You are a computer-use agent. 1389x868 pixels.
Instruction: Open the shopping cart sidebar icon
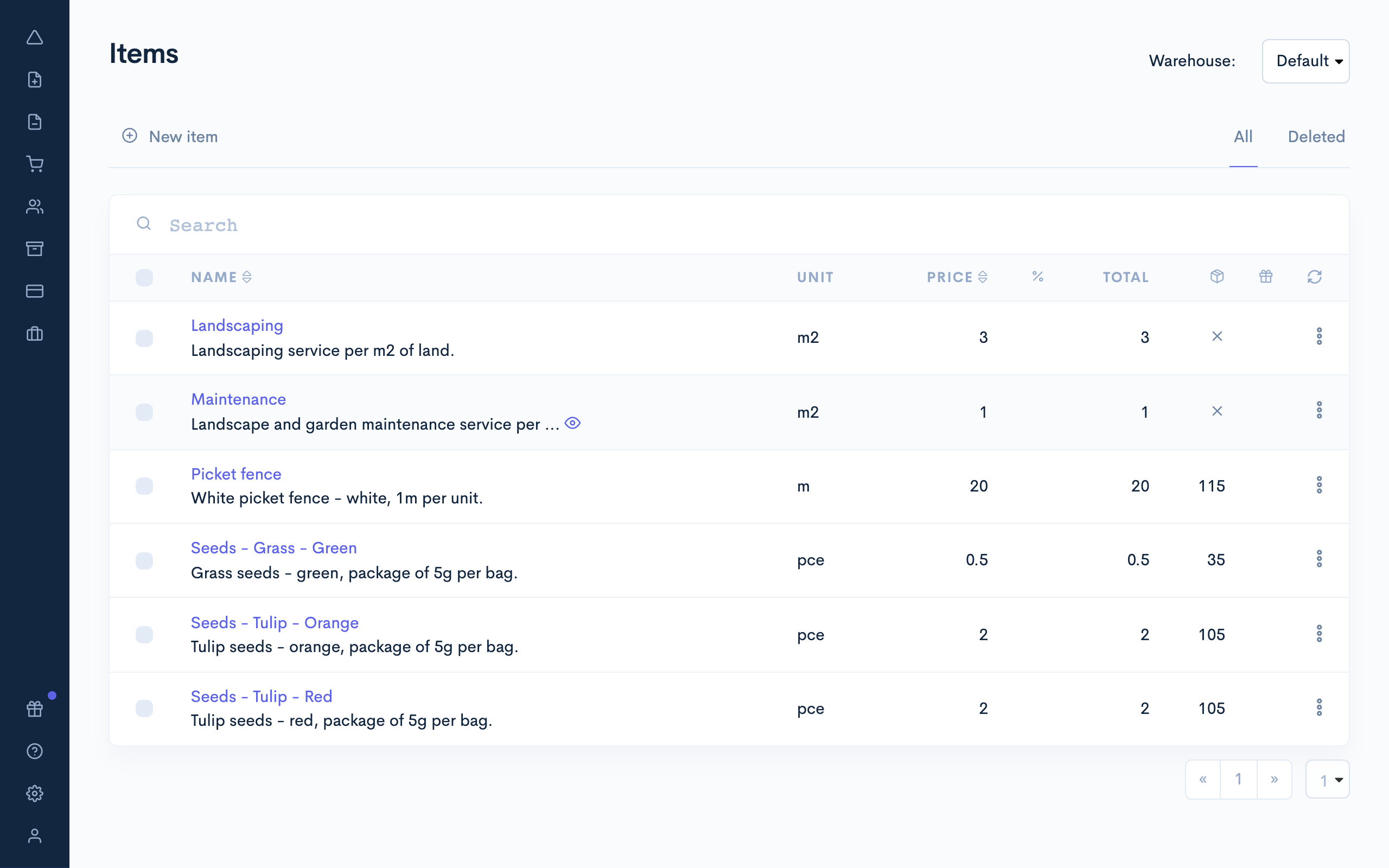[34, 164]
